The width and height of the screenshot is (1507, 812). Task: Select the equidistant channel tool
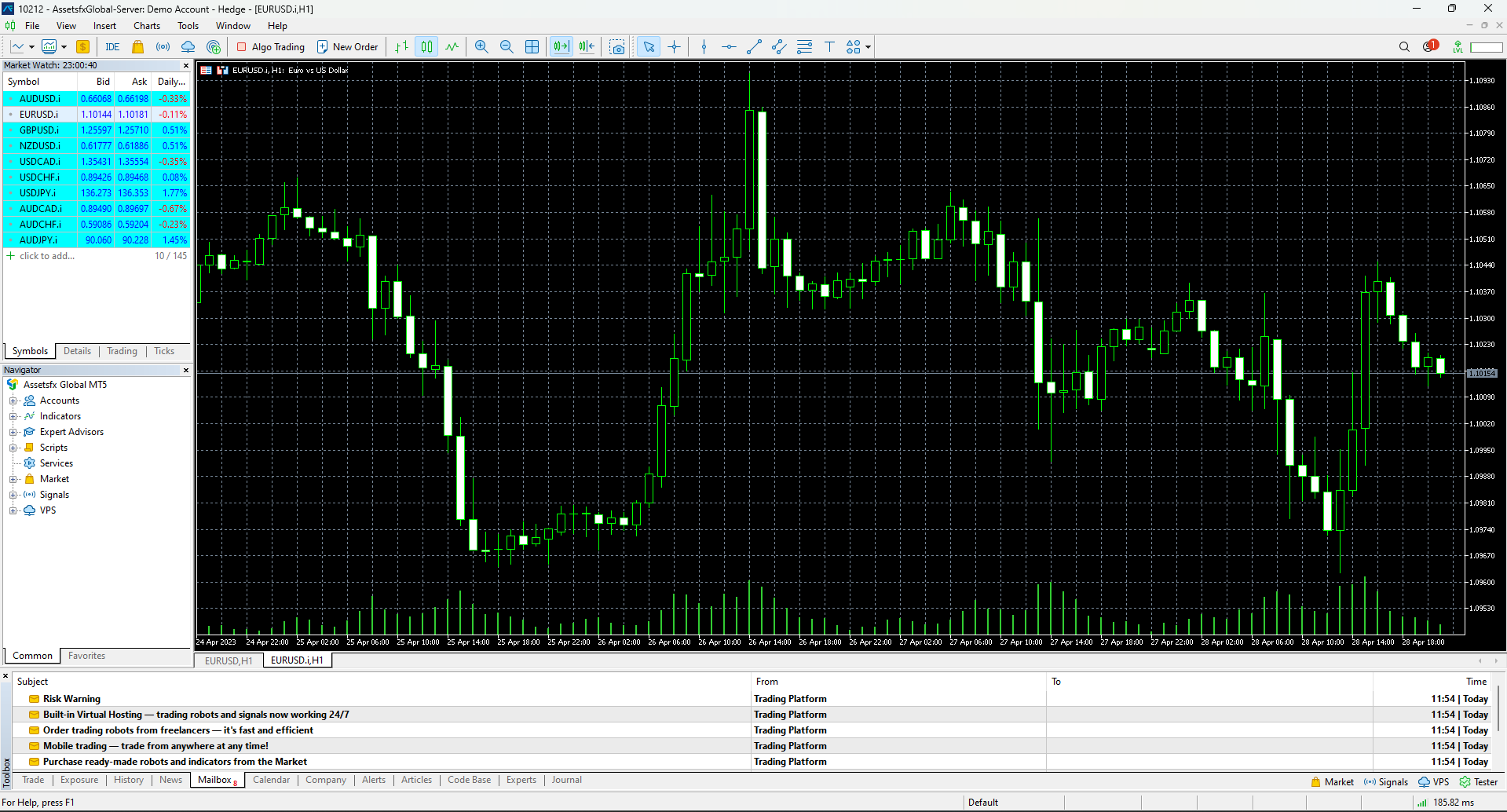(x=779, y=47)
